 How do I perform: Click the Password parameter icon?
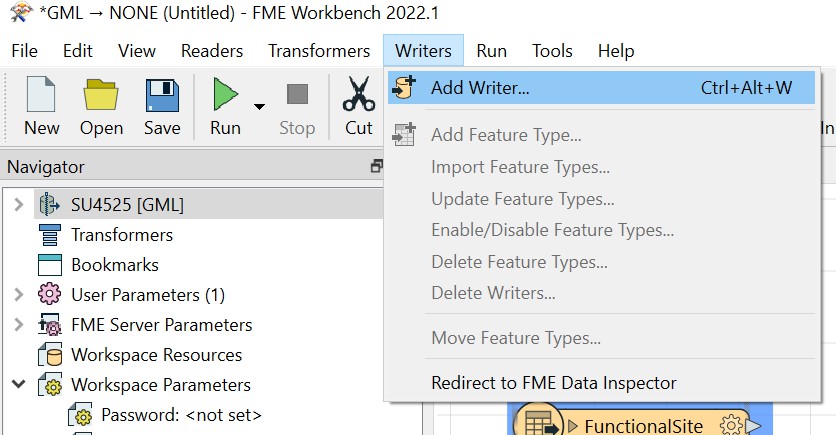(80, 415)
